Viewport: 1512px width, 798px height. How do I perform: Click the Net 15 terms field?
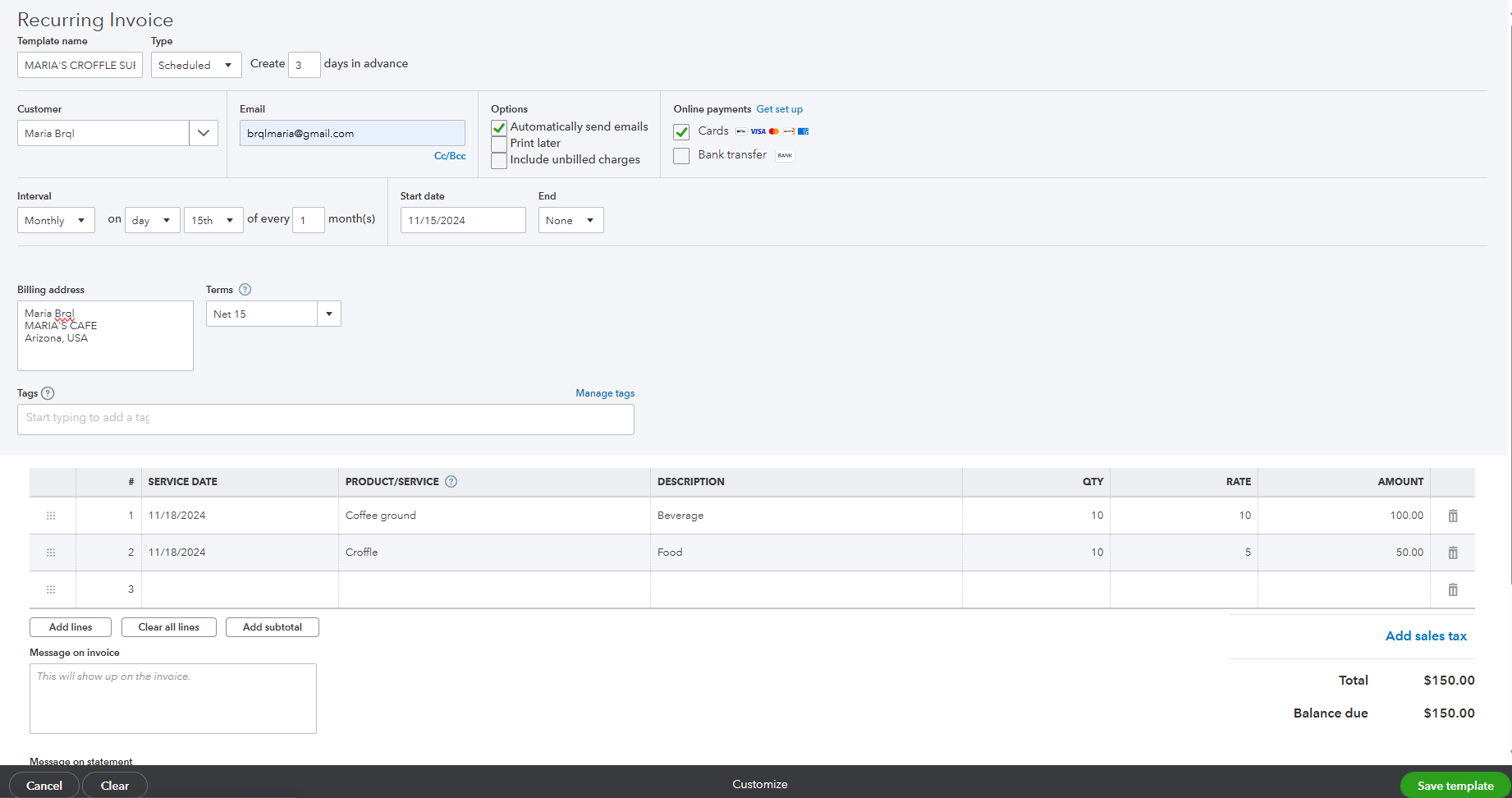pyautogui.click(x=262, y=314)
